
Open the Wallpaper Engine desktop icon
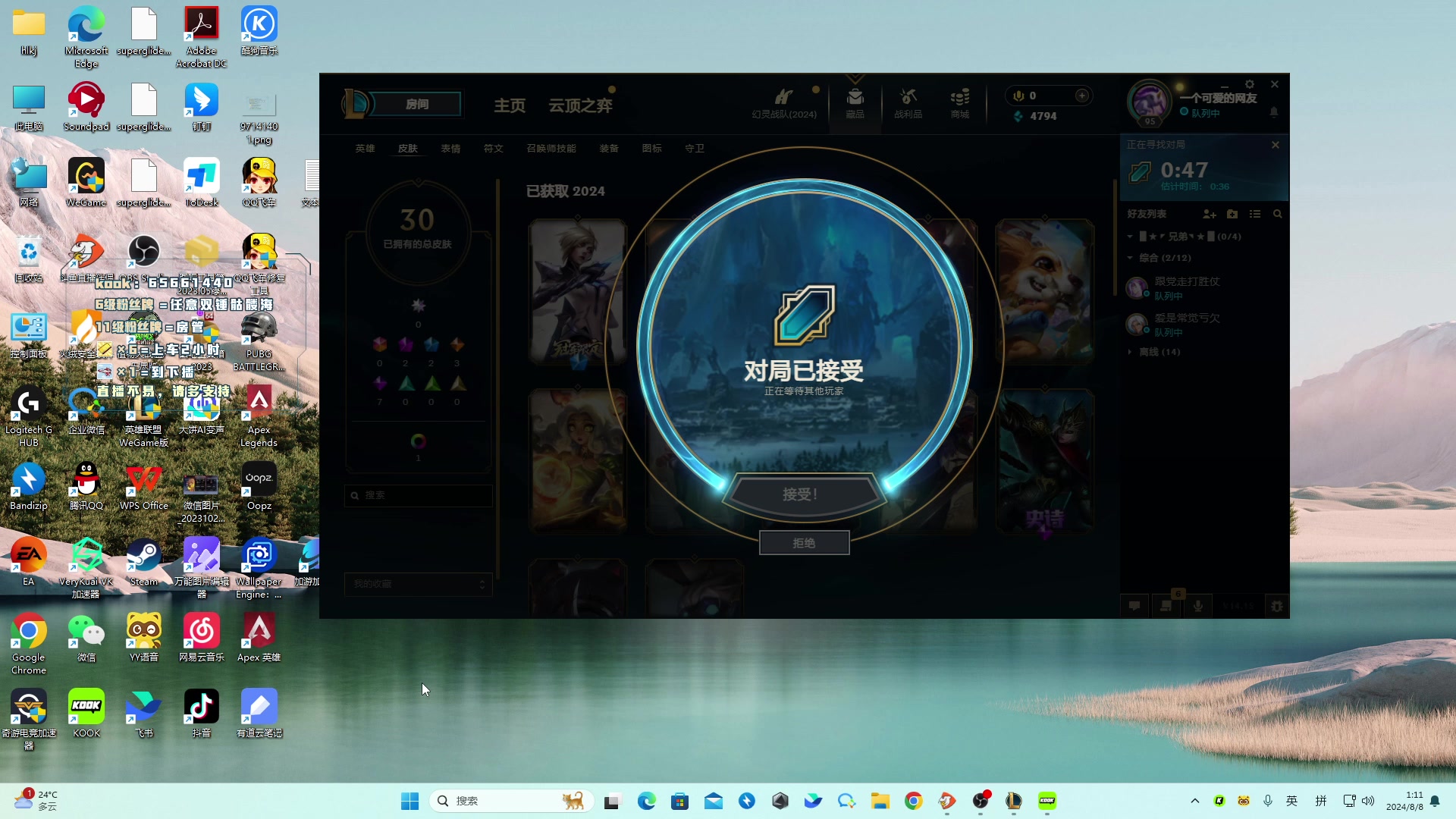tap(259, 568)
